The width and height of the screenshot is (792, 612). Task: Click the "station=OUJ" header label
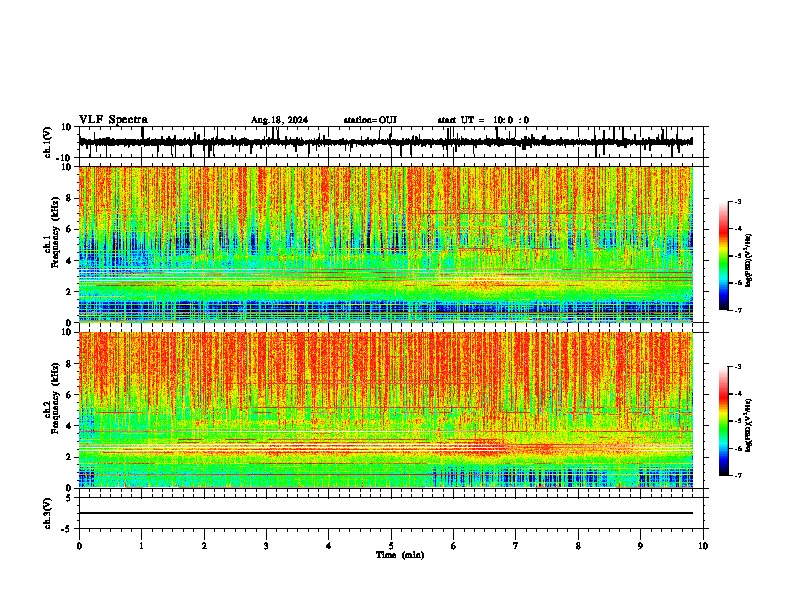[370, 120]
